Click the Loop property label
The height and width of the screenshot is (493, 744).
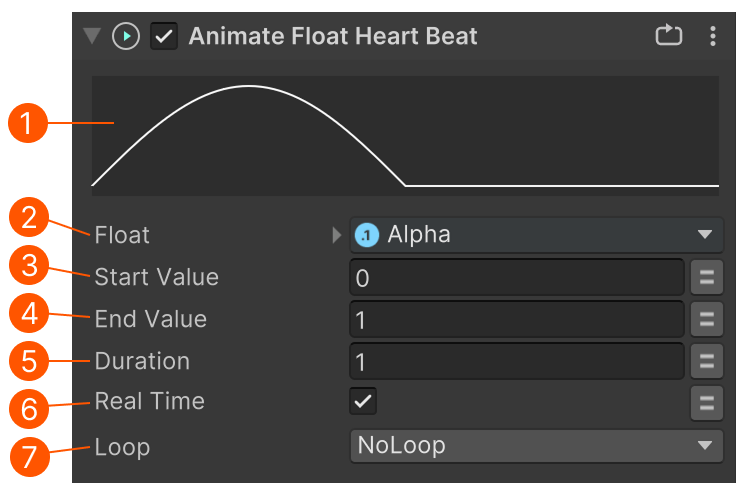(122, 447)
